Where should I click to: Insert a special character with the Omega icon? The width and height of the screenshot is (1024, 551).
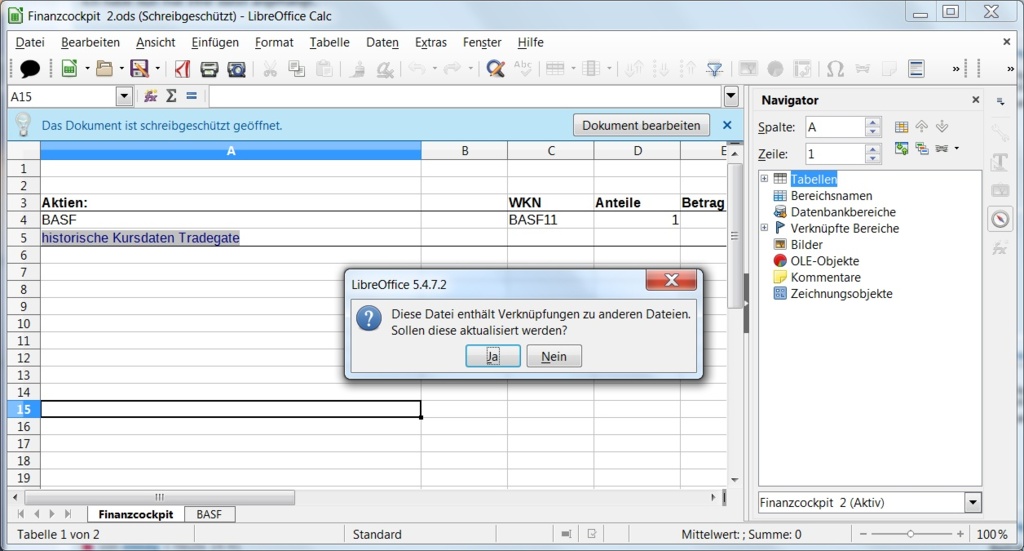click(x=835, y=68)
